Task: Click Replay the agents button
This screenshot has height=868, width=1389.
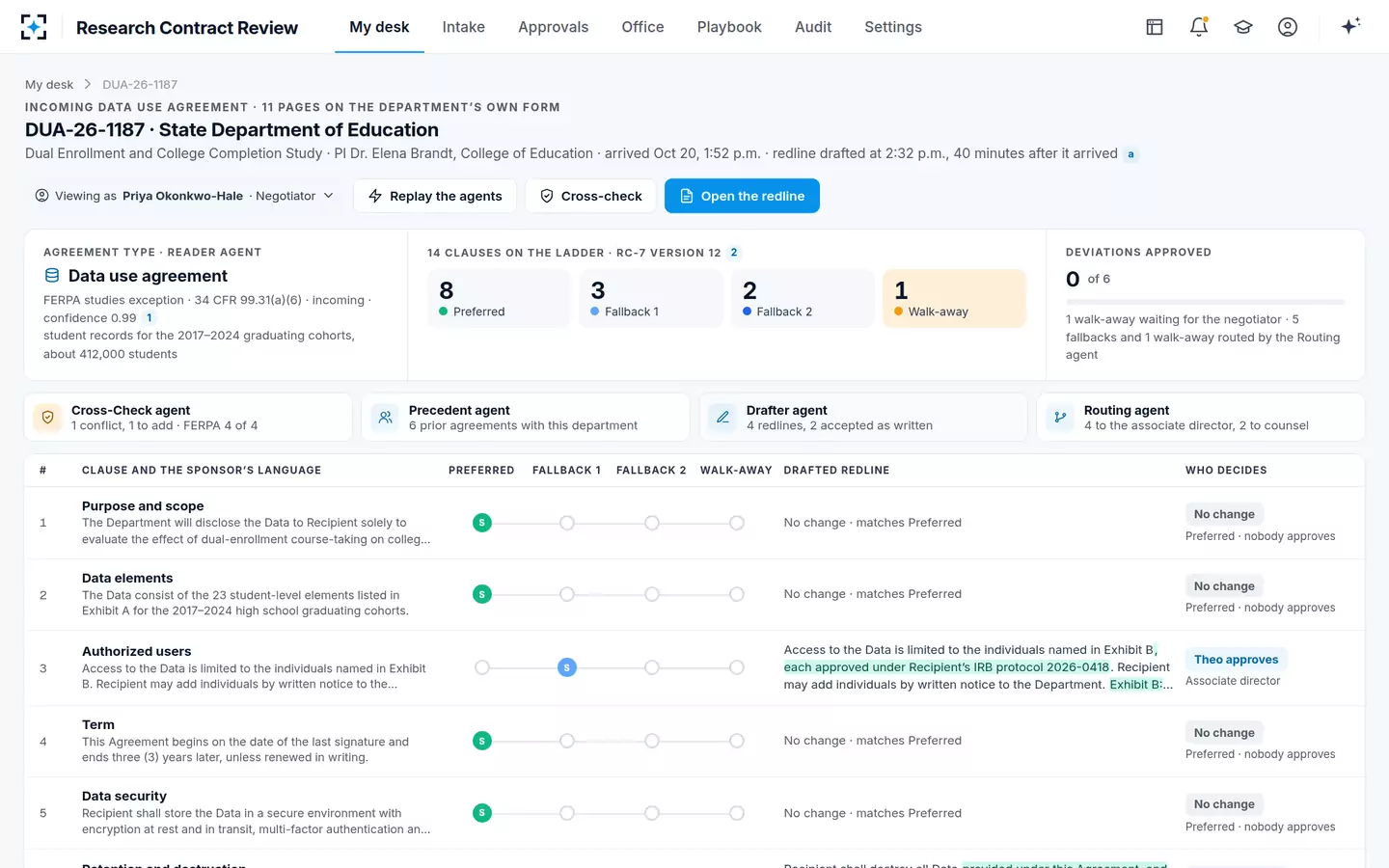Action: (435, 196)
